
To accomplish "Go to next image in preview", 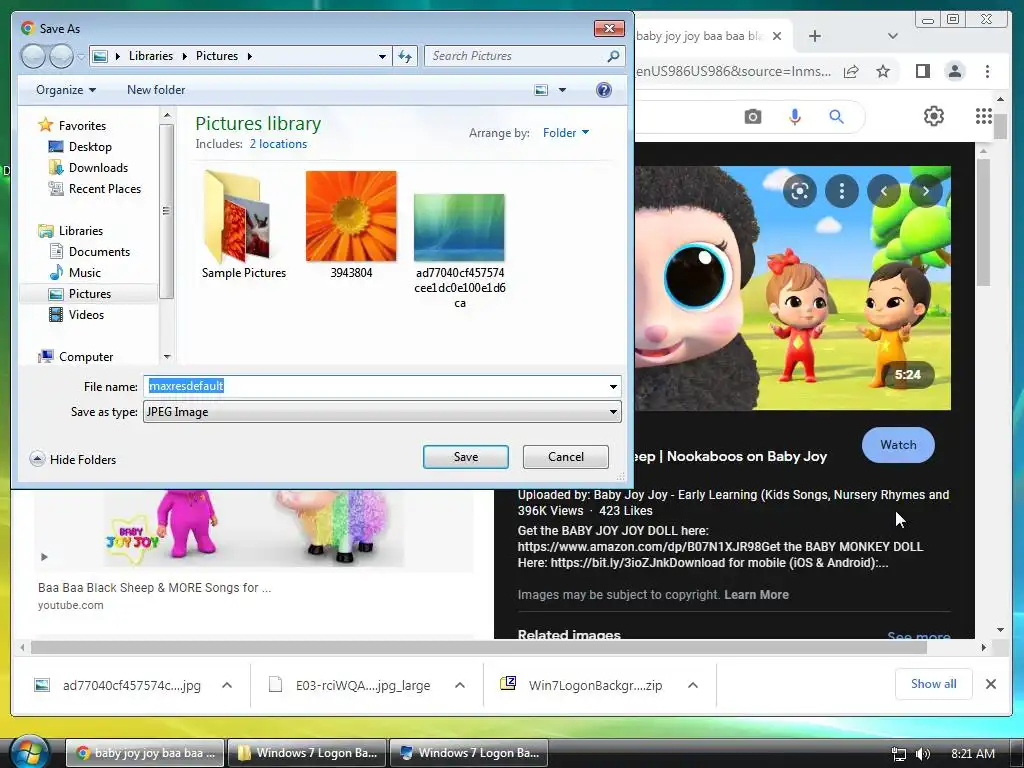I will 925,191.
